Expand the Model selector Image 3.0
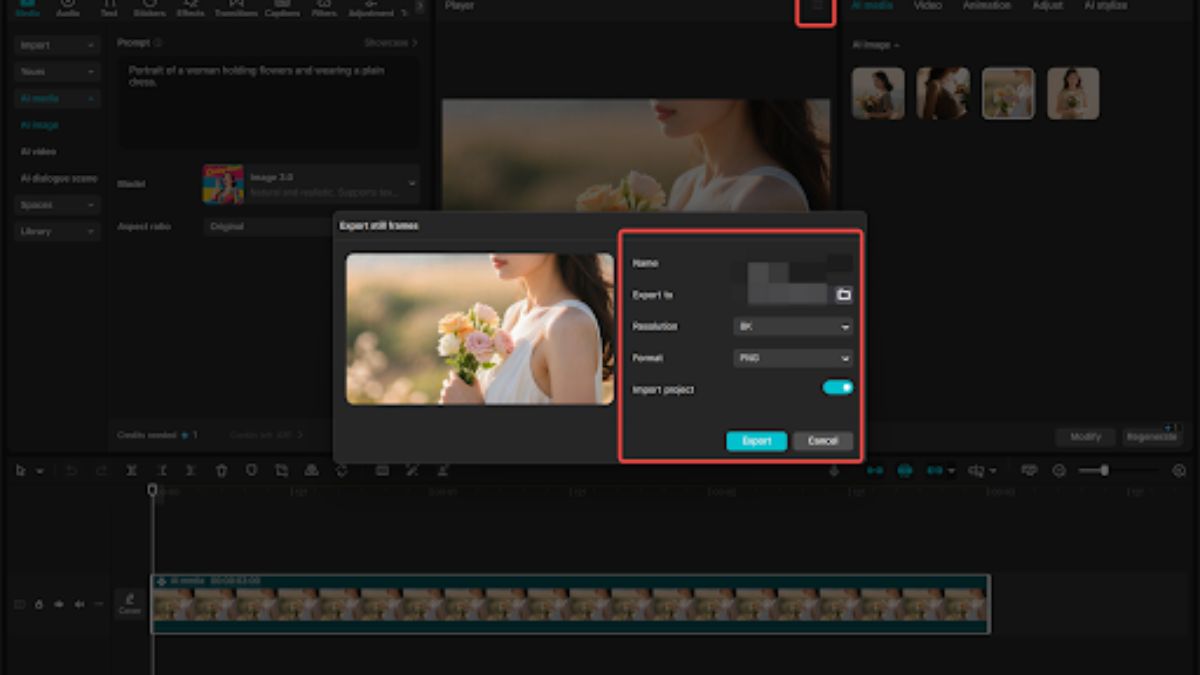1200x675 pixels. click(310, 184)
